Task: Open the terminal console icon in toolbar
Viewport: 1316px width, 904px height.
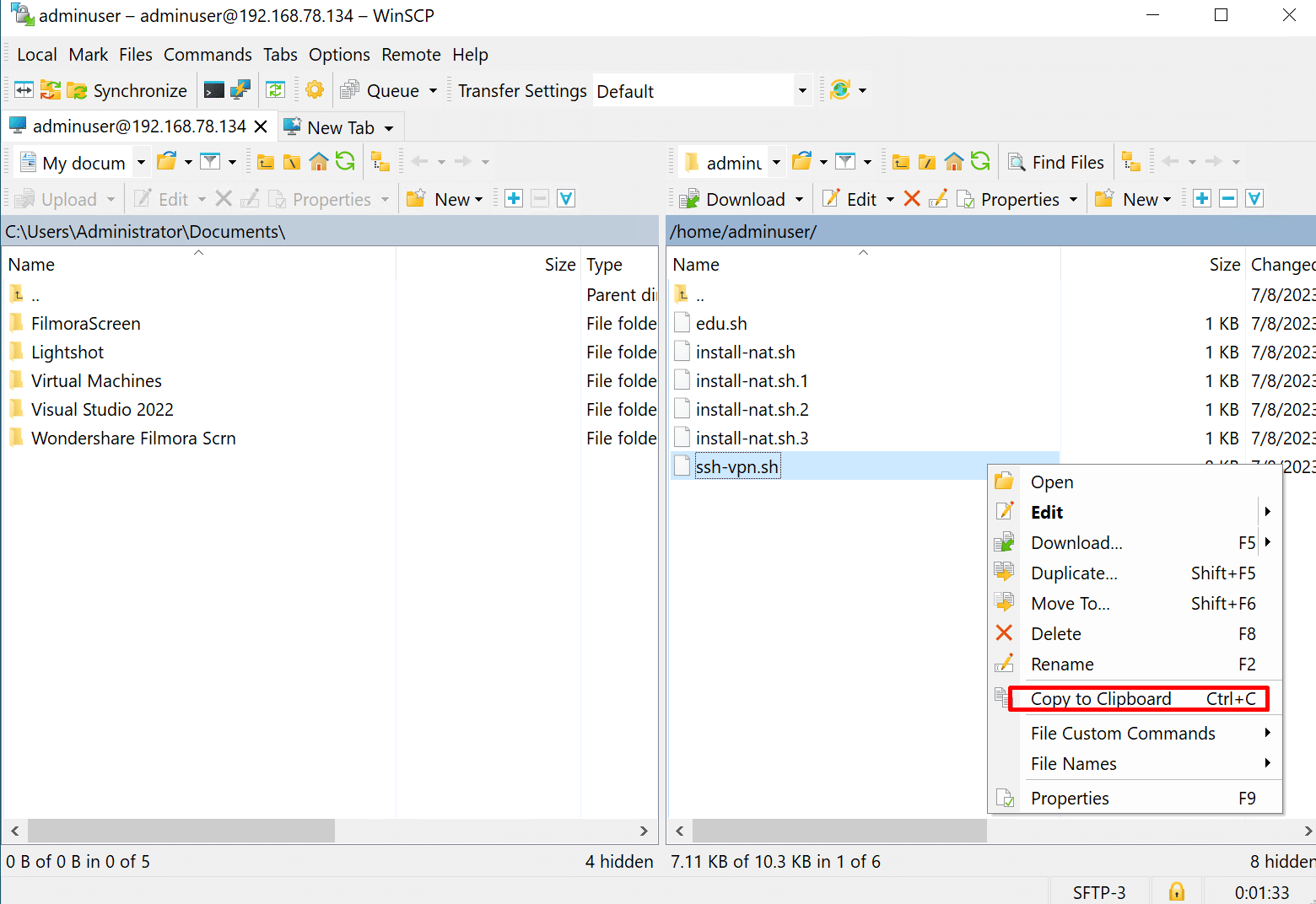Action: click(214, 90)
